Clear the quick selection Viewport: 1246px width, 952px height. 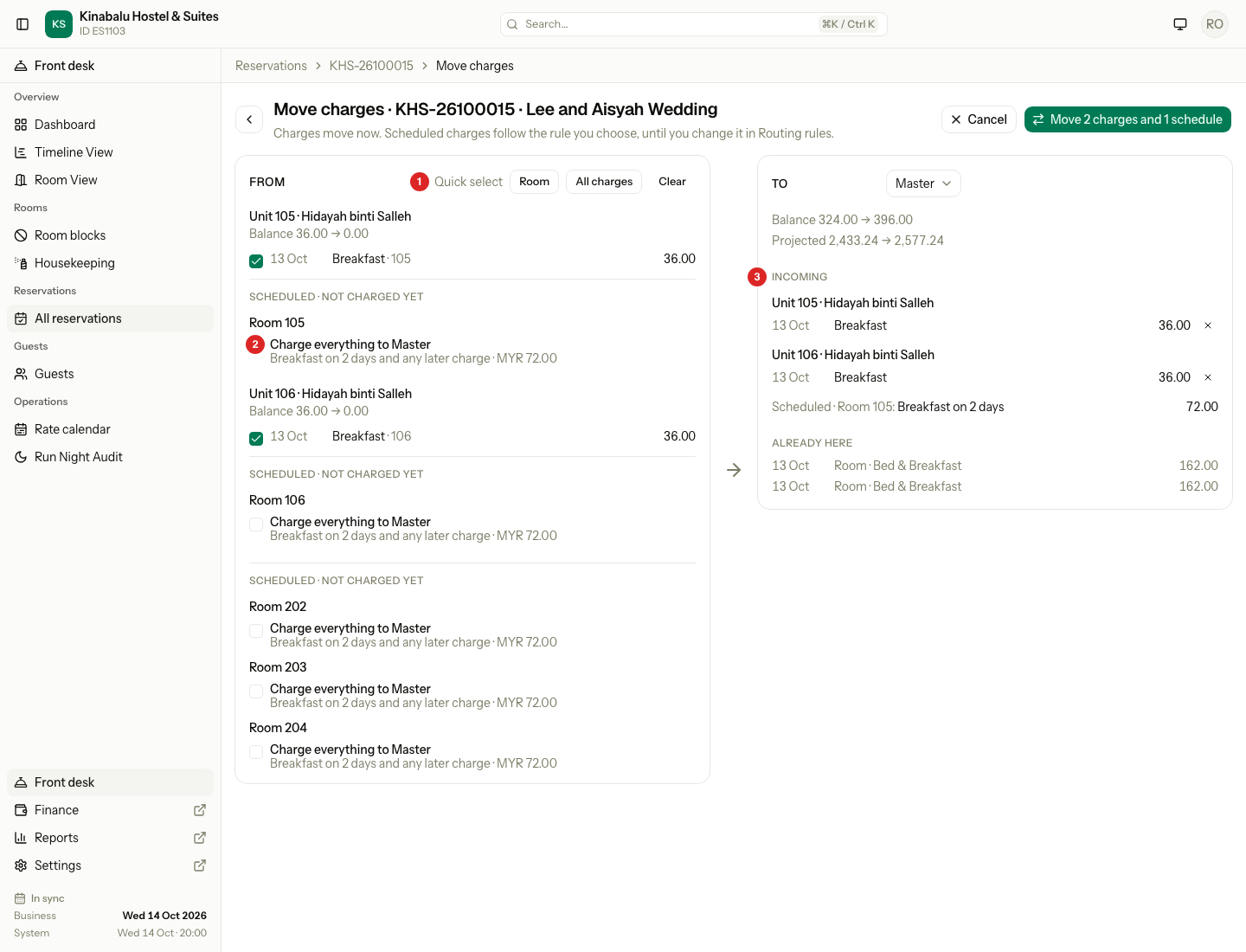point(672,182)
